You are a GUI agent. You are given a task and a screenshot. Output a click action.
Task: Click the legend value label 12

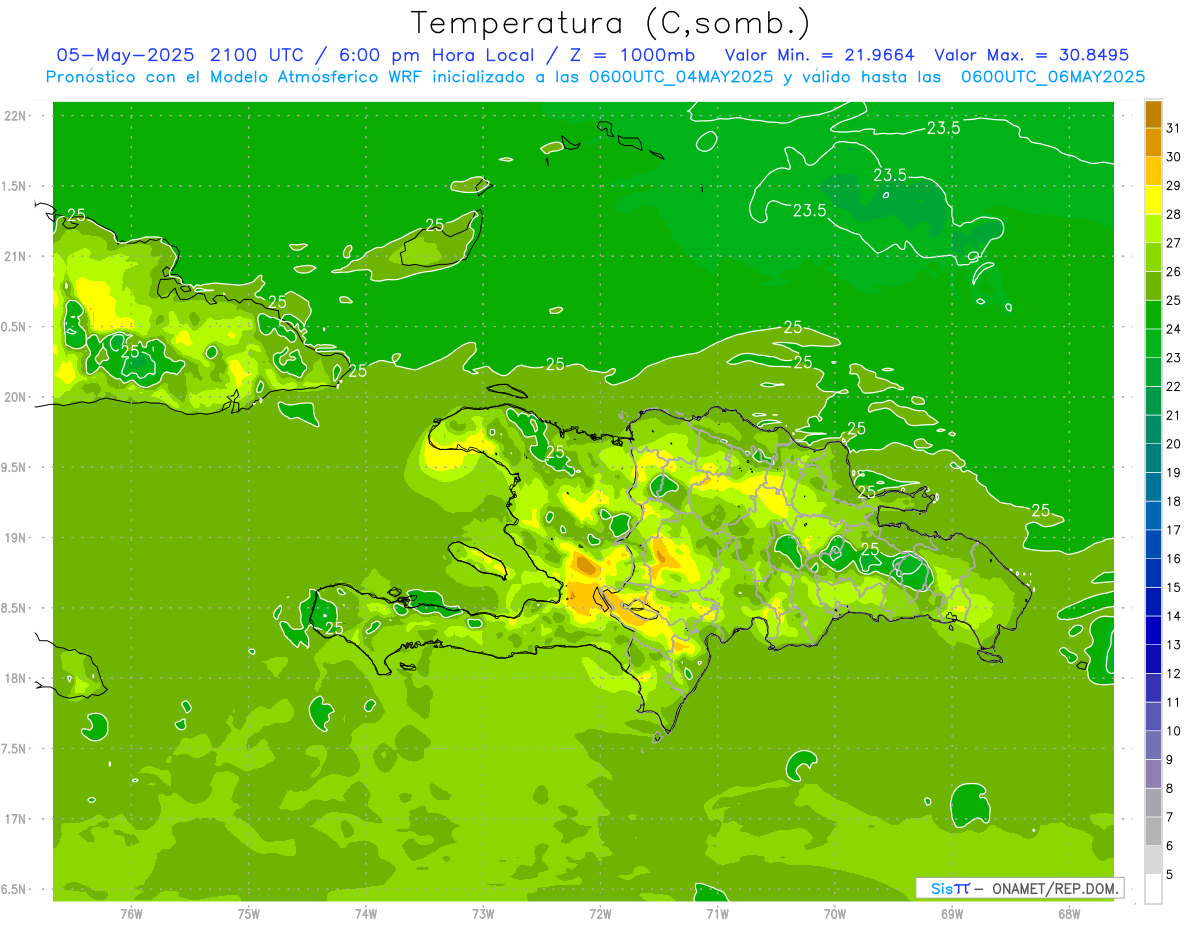click(1174, 673)
